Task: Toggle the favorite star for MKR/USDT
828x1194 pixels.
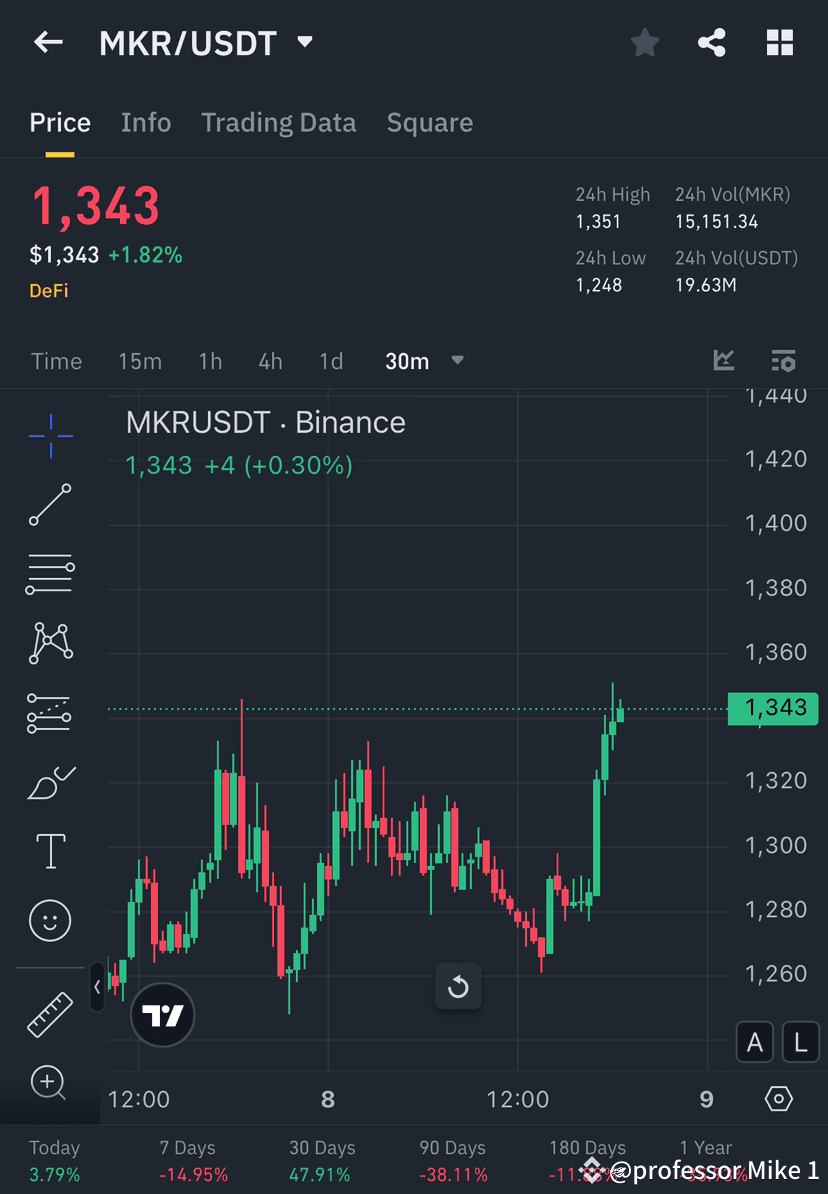Action: pyautogui.click(x=644, y=42)
